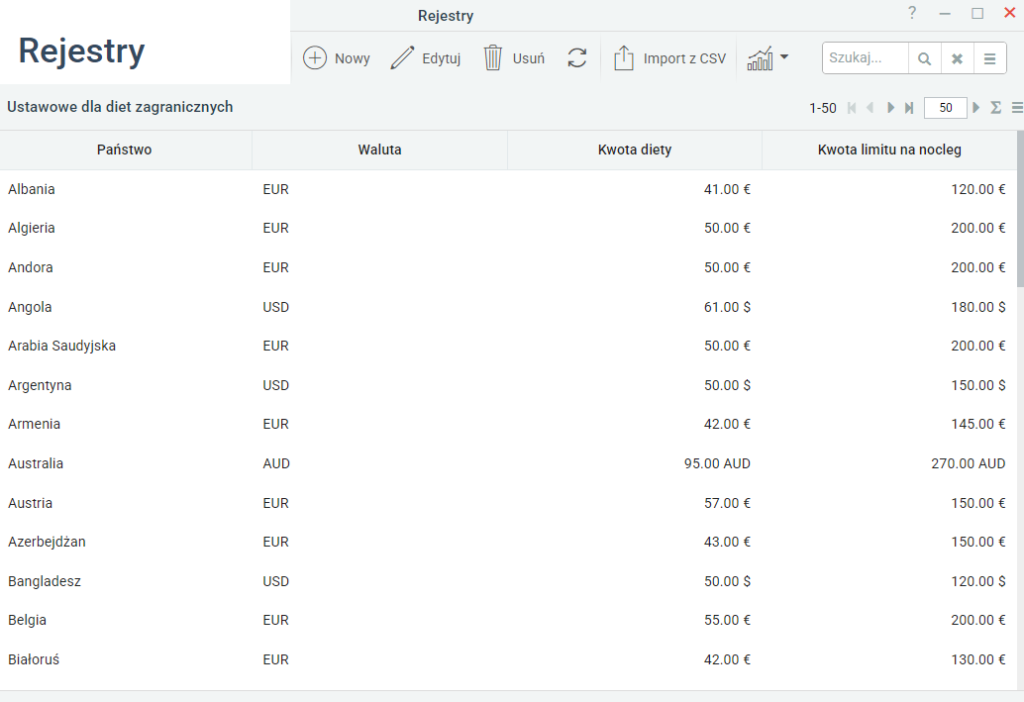Screen dimensions: 1024x702
Task: Click the 270.00 AUD lodging limit
Action: point(968,464)
